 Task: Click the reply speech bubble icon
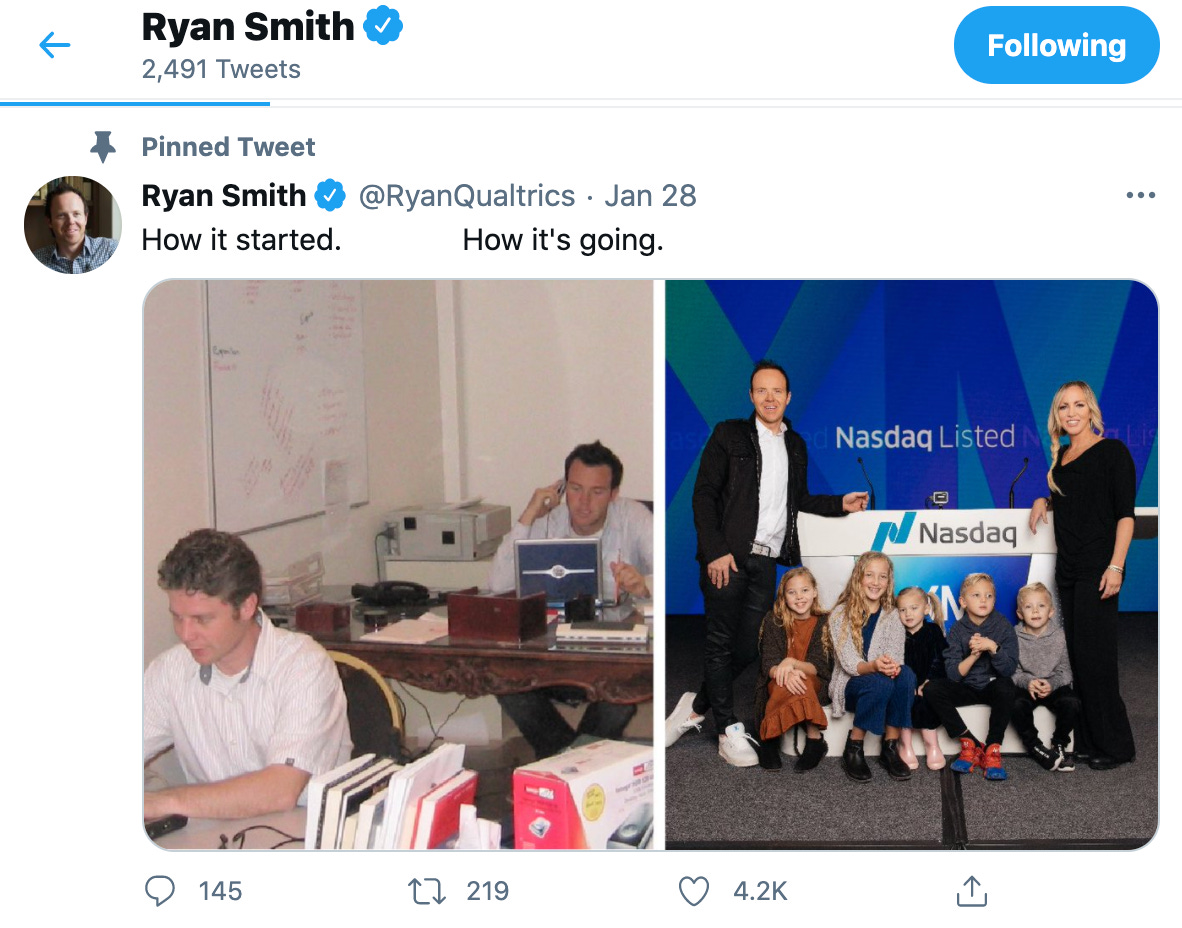point(160,890)
